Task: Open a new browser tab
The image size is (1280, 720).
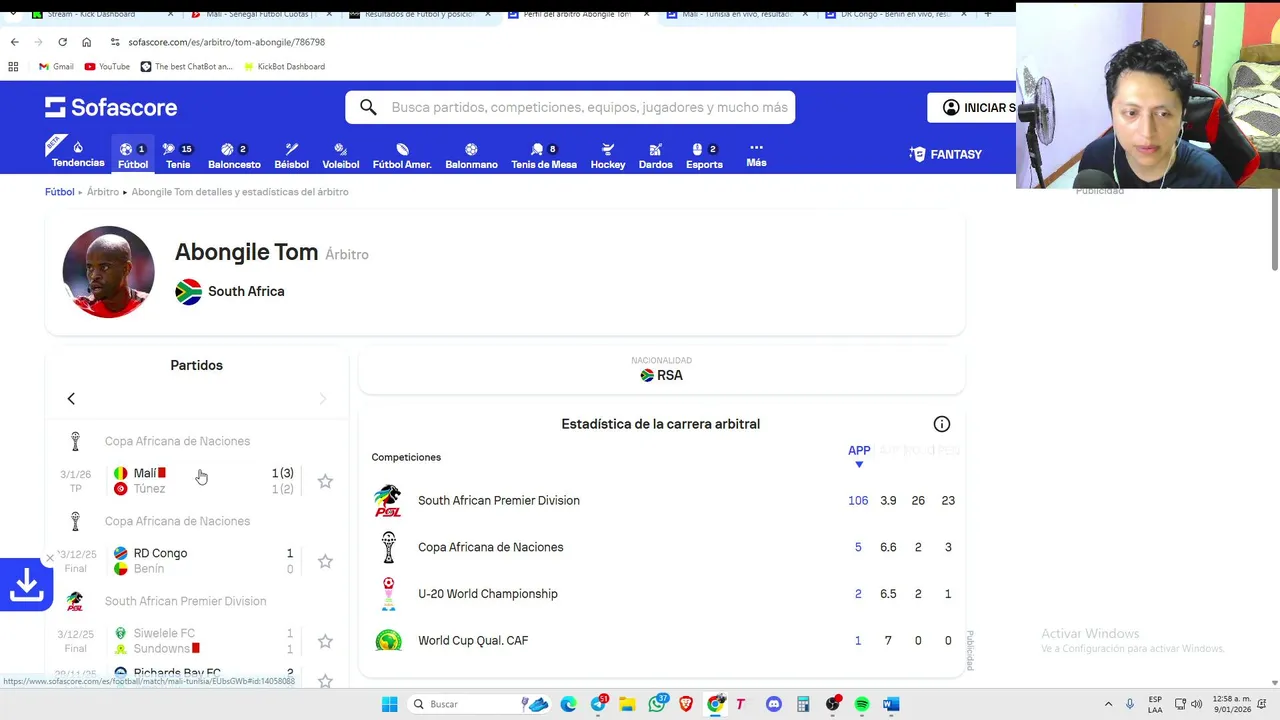Action: click(987, 14)
